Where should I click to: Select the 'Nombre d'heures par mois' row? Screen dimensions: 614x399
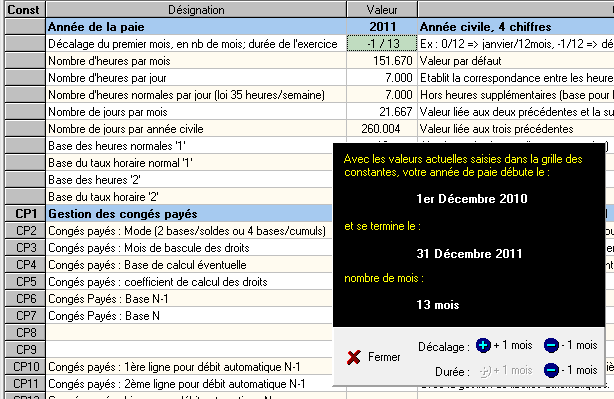coord(196,61)
